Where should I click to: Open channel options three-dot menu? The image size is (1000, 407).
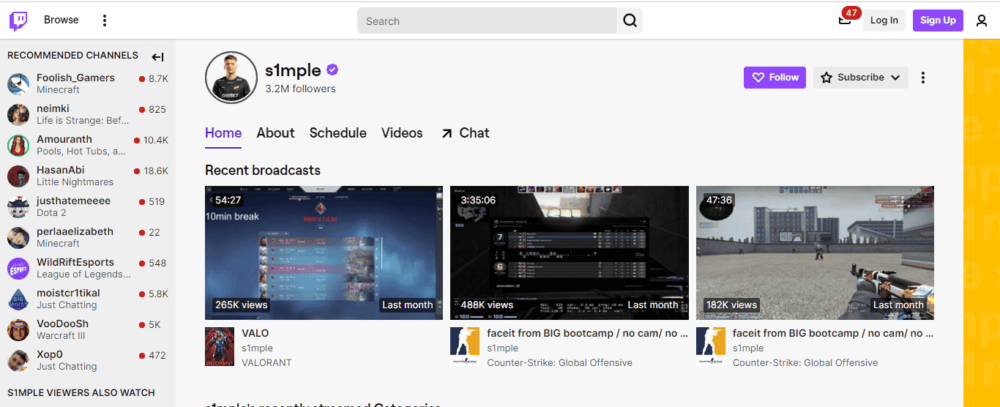(923, 78)
